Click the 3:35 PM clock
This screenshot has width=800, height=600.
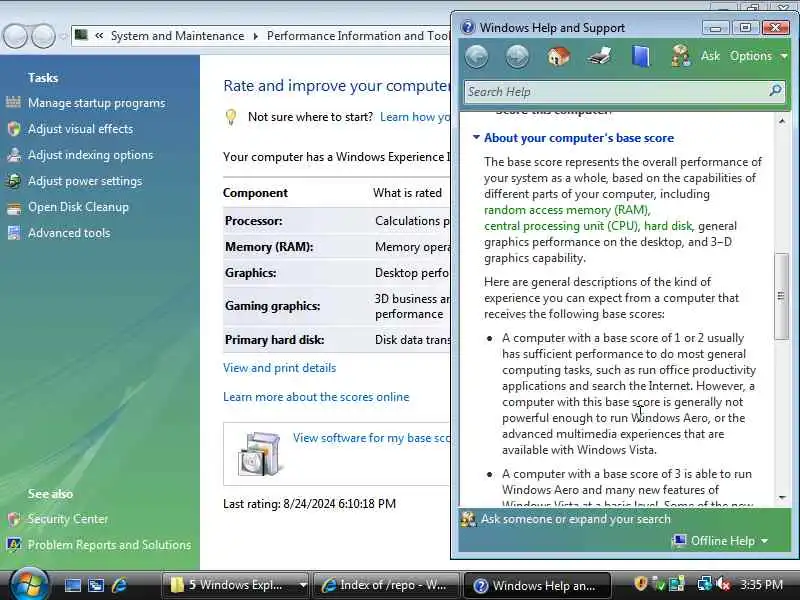click(761, 585)
